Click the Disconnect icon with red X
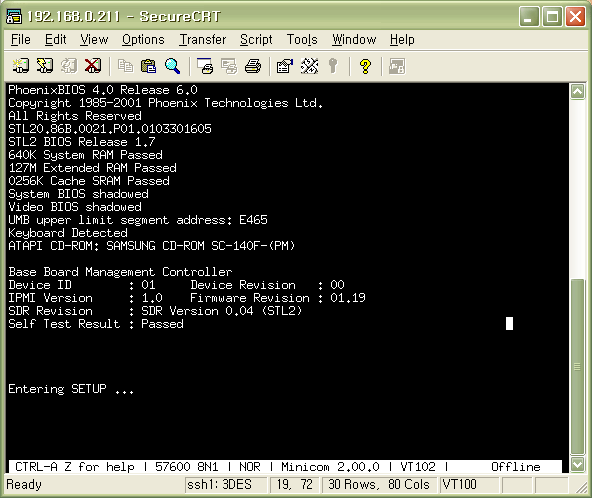Image resolution: width=592 pixels, height=498 pixels. pos(93,66)
